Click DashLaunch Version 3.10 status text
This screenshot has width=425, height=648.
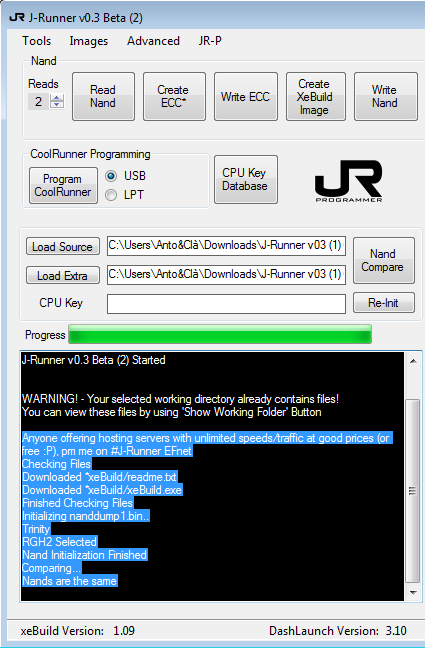coord(338,631)
